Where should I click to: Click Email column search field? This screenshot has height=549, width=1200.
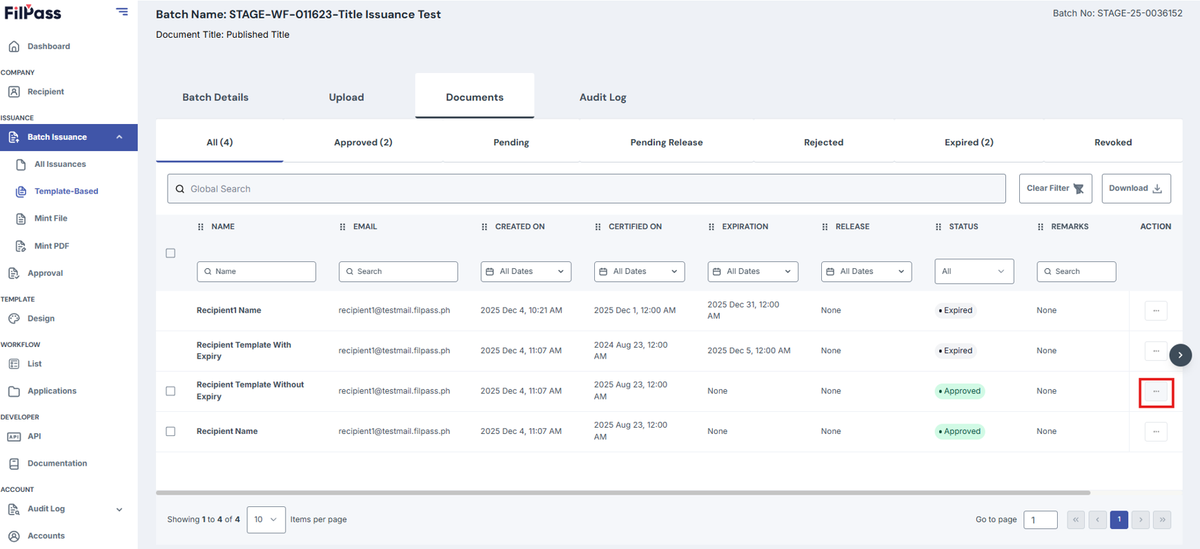398,271
